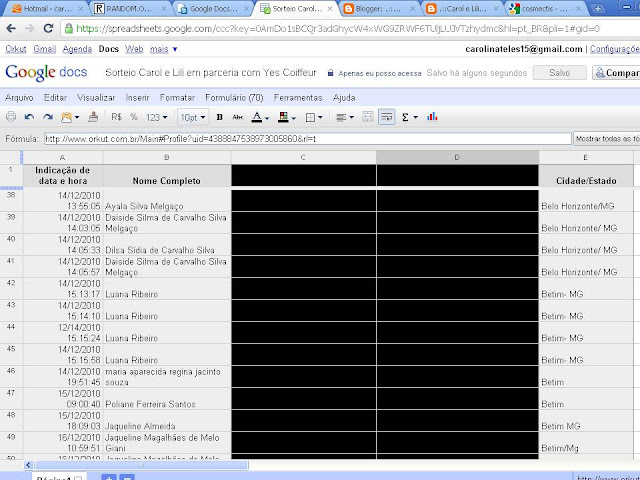Click the print icon in the toolbar
This screenshot has width=640, height=480.
coord(11,117)
